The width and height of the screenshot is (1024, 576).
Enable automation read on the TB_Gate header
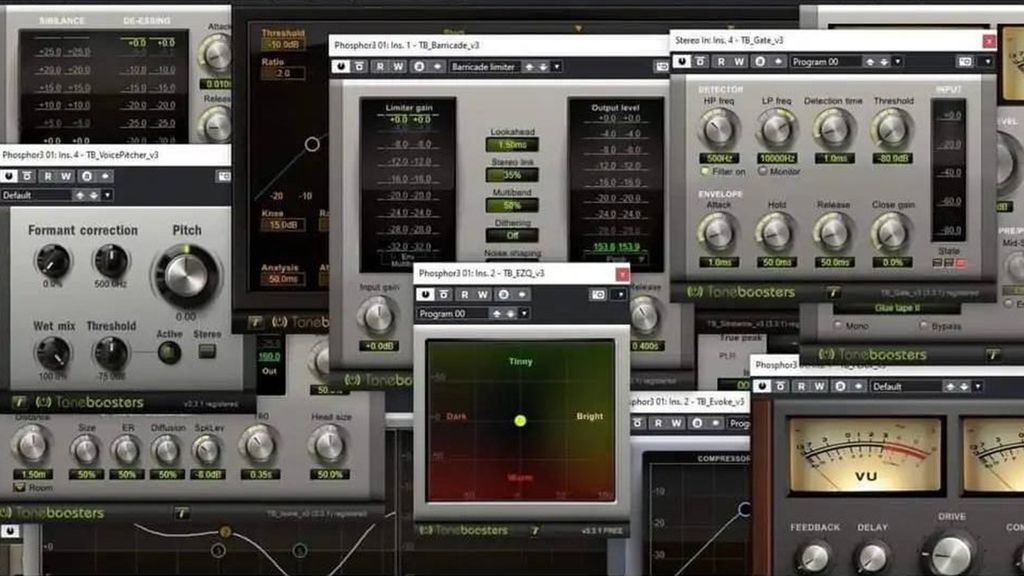coord(720,61)
